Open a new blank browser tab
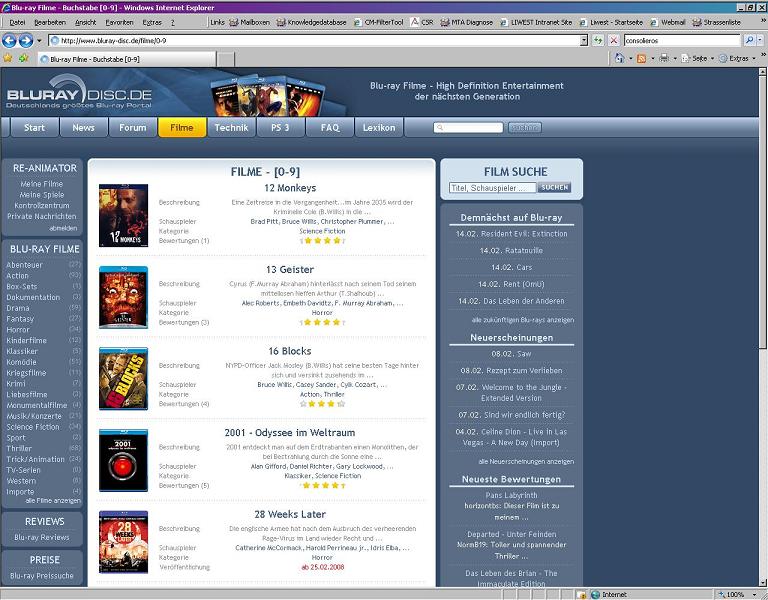The height and width of the screenshot is (600, 768). (226, 59)
